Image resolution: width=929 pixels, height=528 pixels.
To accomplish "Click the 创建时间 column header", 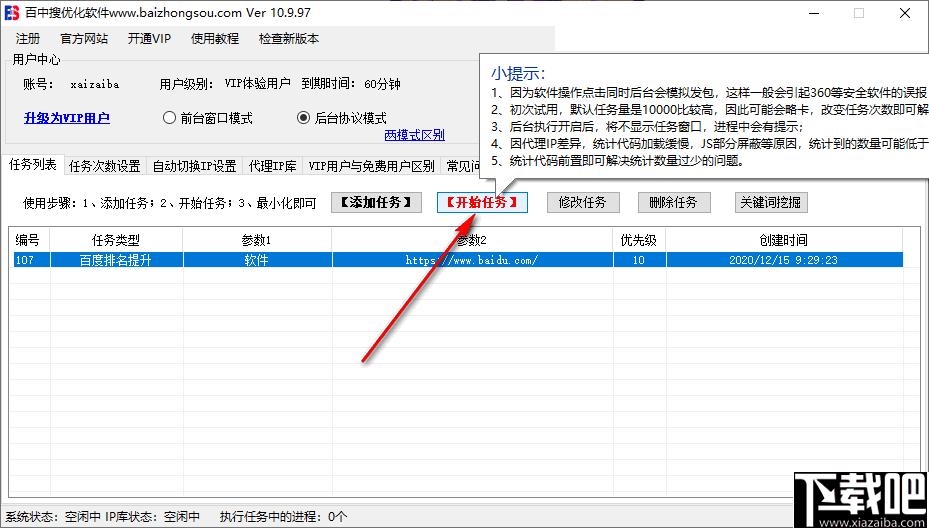I will [x=783, y=240].
